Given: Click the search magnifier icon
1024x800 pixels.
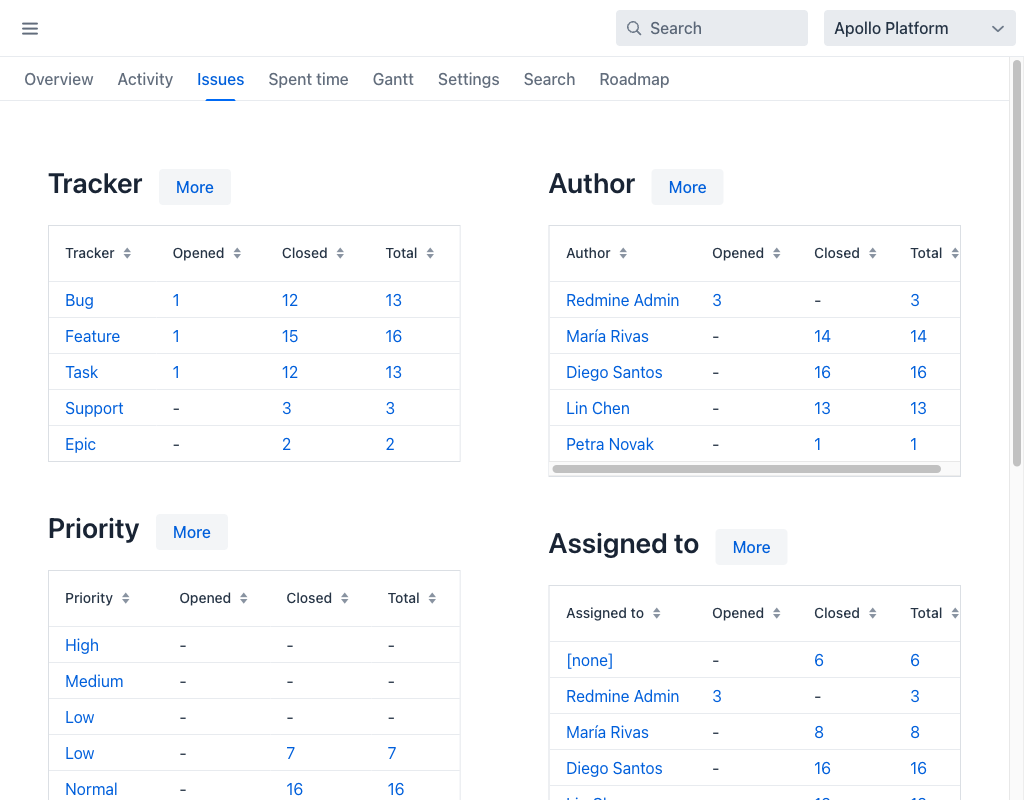Looking at the screenshot, I should (x=633, y=28).
